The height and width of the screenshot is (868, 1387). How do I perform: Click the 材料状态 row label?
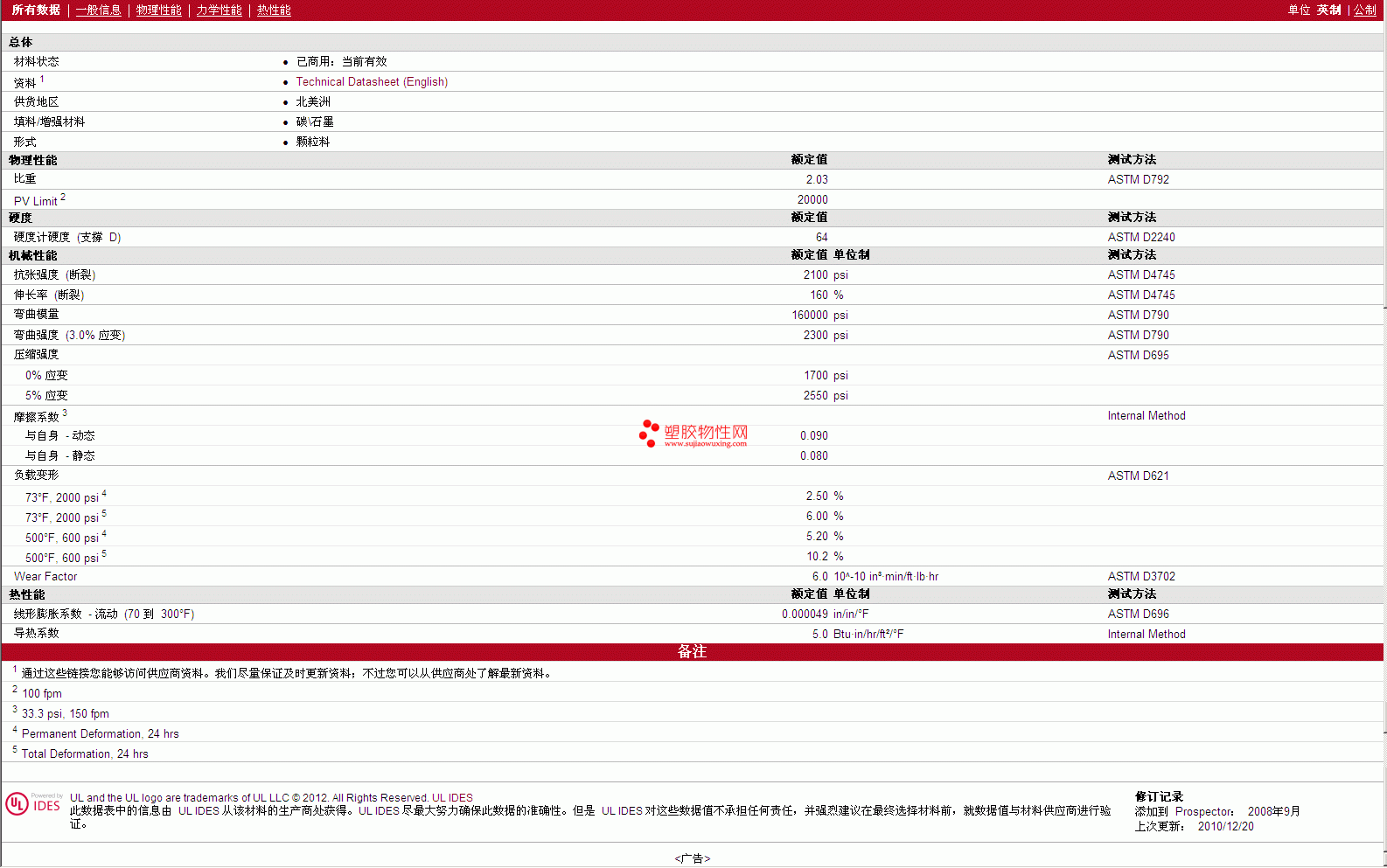coord(36,61)
